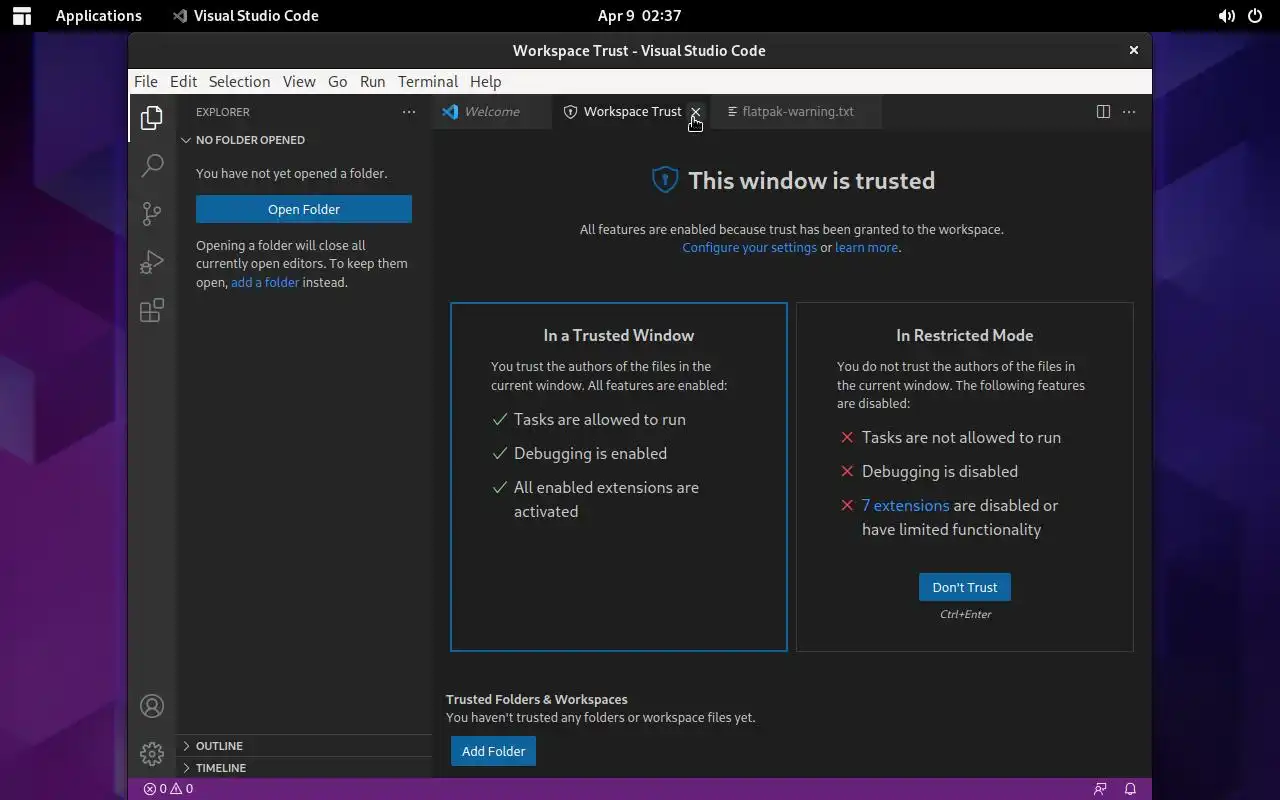Open the Terminal menu
This screenshot has height=800, width=1280.
pyautogui.click(x=428, y=82)
